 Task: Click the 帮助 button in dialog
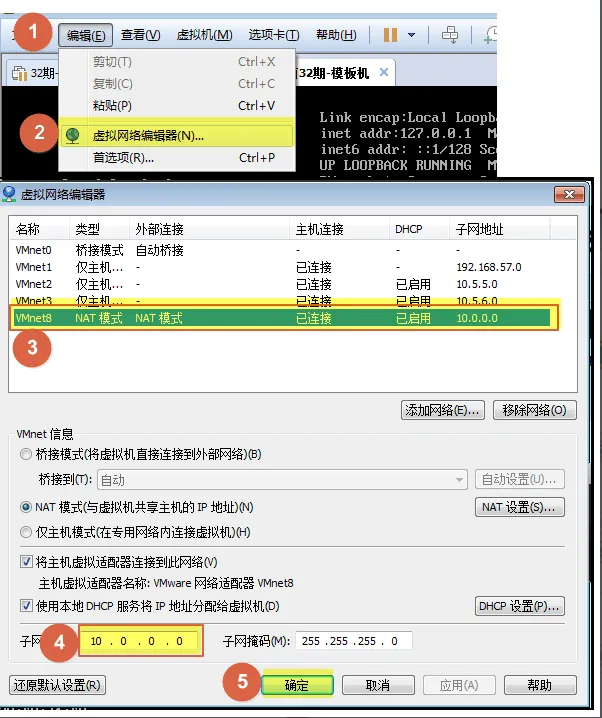[540, 685]
